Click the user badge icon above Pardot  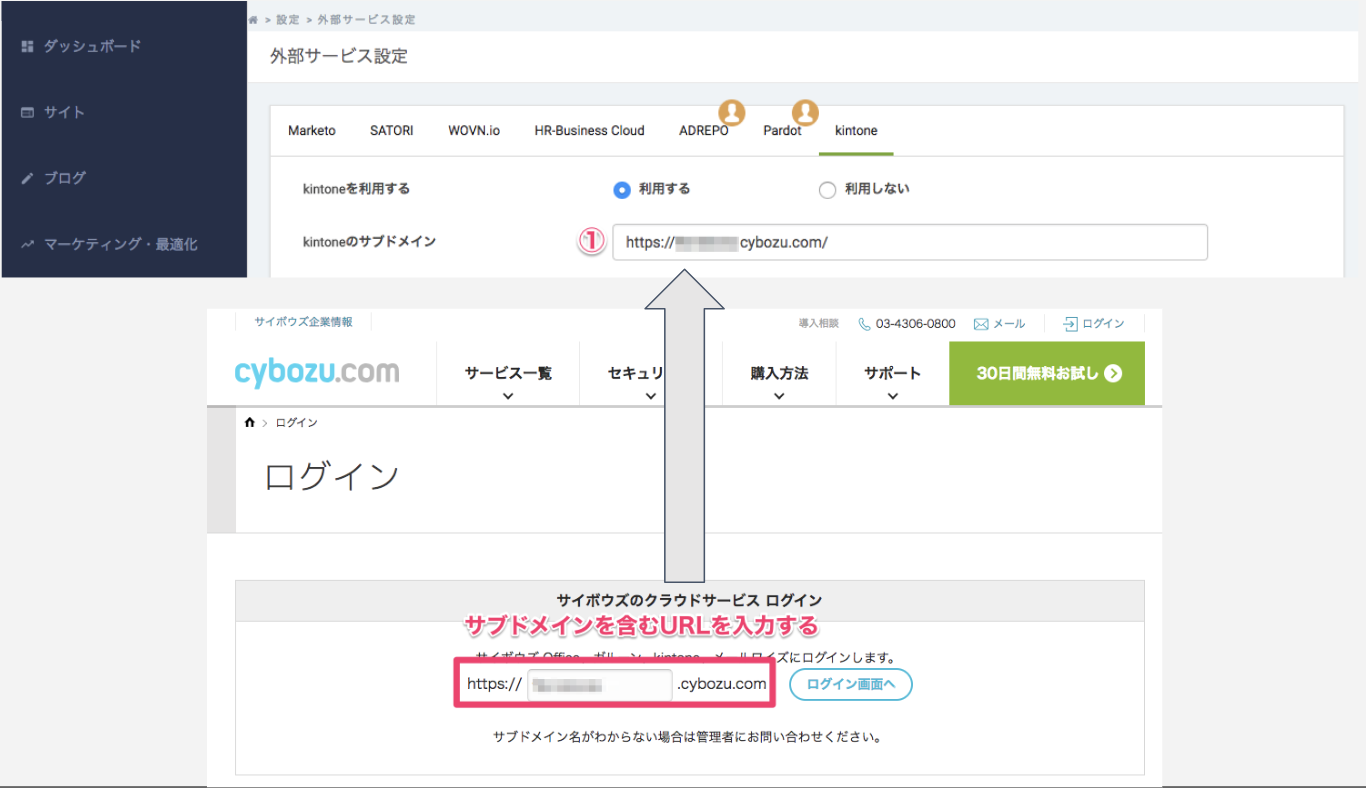coord(805,113)
